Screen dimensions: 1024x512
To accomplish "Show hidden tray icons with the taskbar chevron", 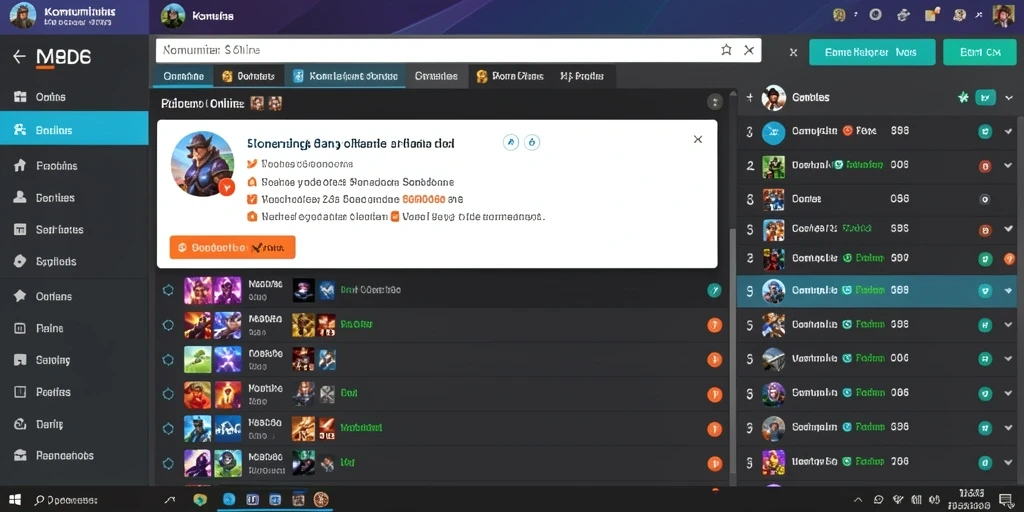I will pos(859,500).
